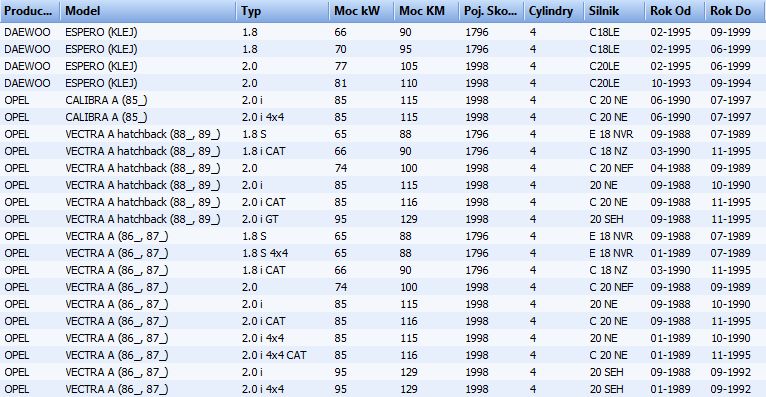Screen dimensions: 766x397
Task: Select 09-1999 end date in the first Espero row
Action: [x=730, y=32]
